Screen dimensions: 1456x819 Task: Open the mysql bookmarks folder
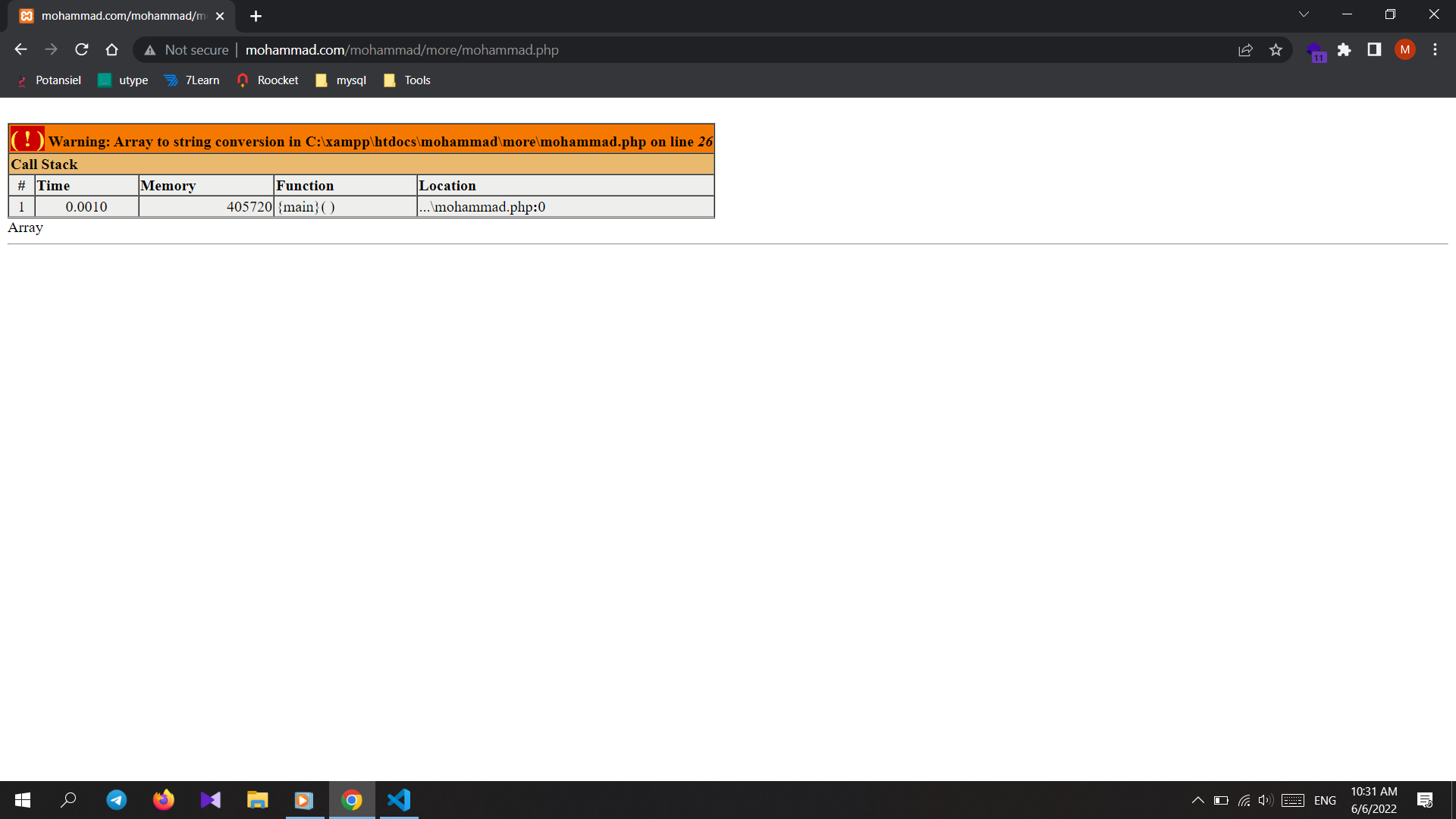click(340, 80)
